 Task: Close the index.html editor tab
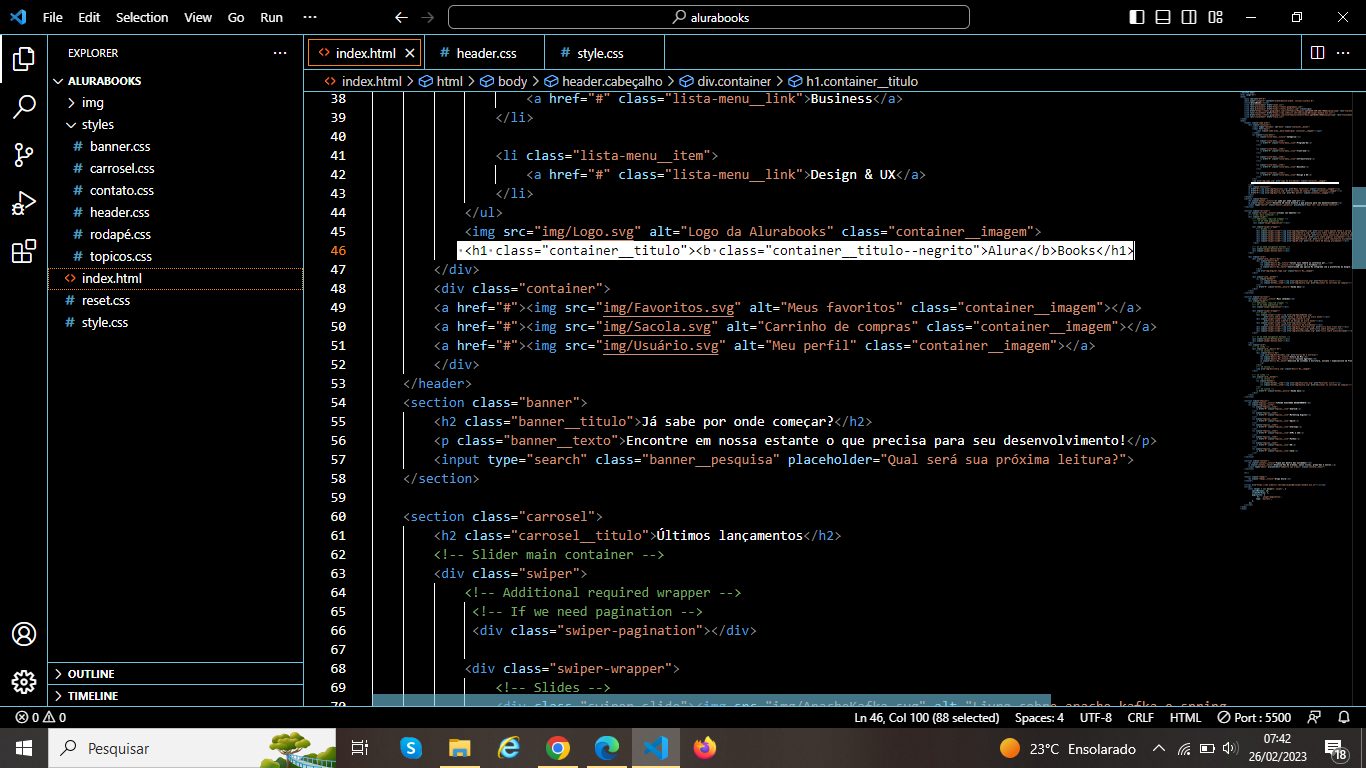(411, 53)
